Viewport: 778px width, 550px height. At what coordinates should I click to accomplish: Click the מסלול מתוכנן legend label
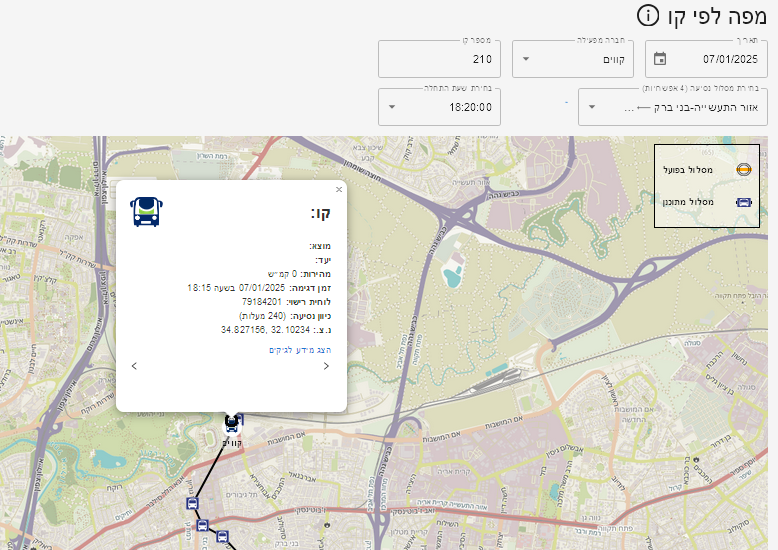[688, 202]
